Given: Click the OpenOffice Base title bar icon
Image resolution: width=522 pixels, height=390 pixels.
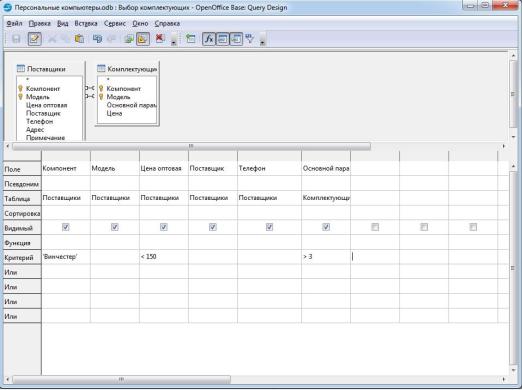Looking at the screenshot, I should 7,7.
